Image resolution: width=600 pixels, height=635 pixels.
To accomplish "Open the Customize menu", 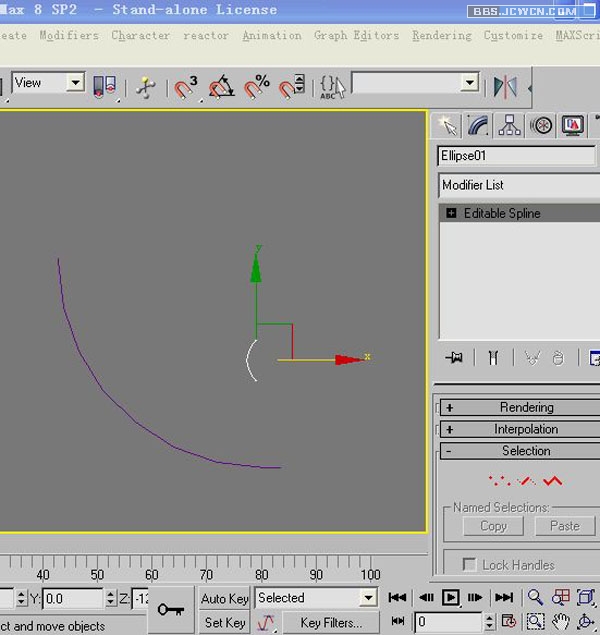I will pos(513,36).
